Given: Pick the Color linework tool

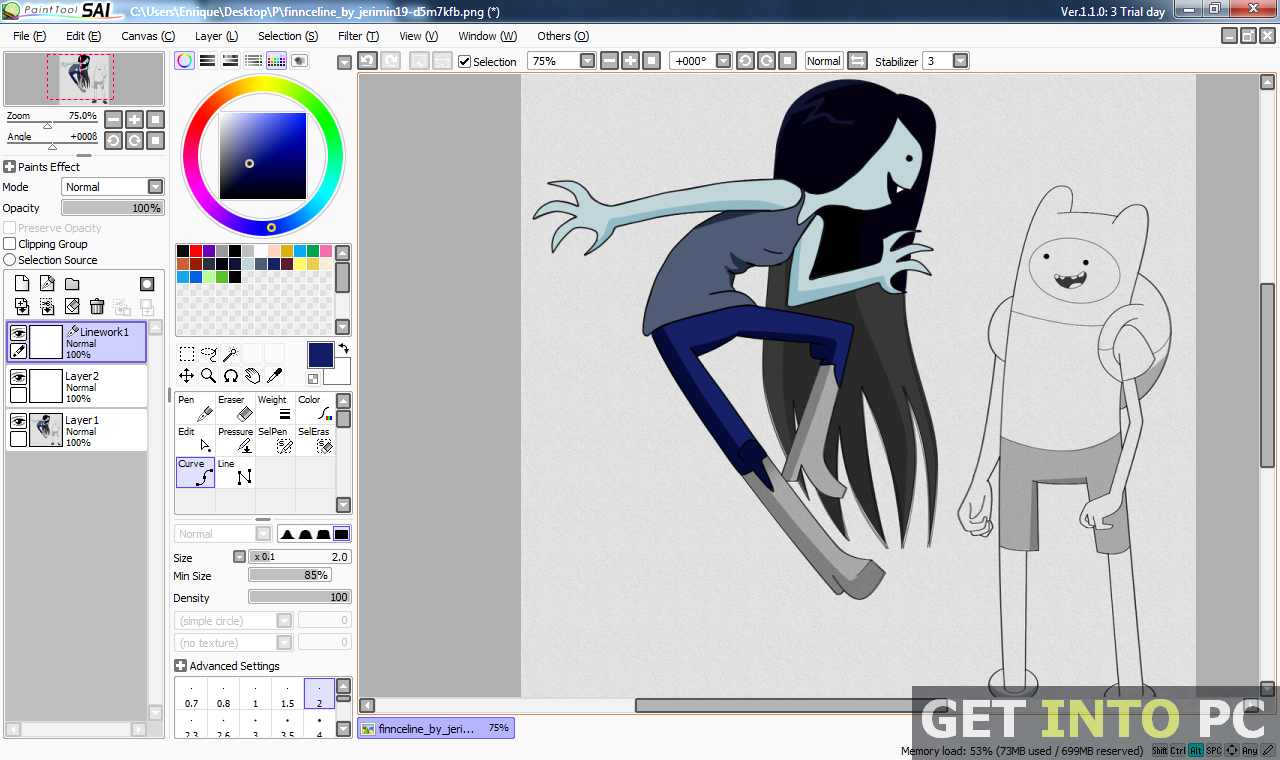Looking at the screenshot, I should pos(315,408).
